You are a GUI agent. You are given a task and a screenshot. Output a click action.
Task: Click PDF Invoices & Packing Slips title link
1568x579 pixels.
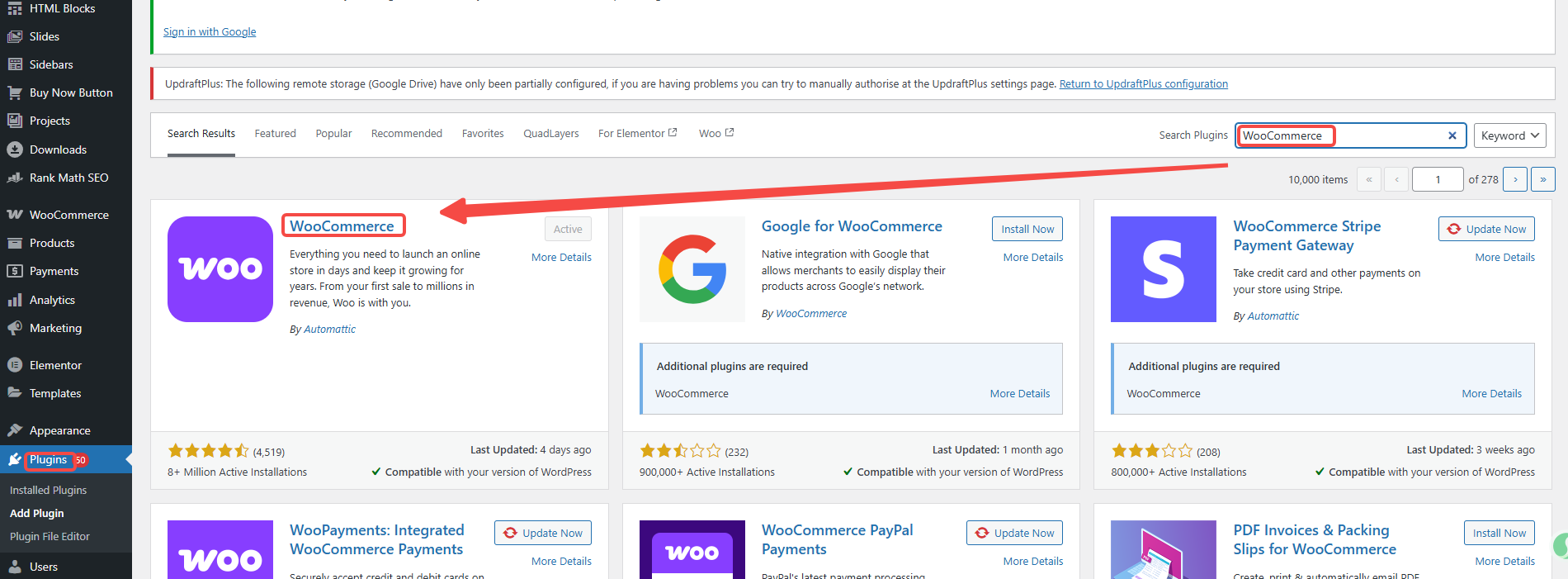(1315, 539)
